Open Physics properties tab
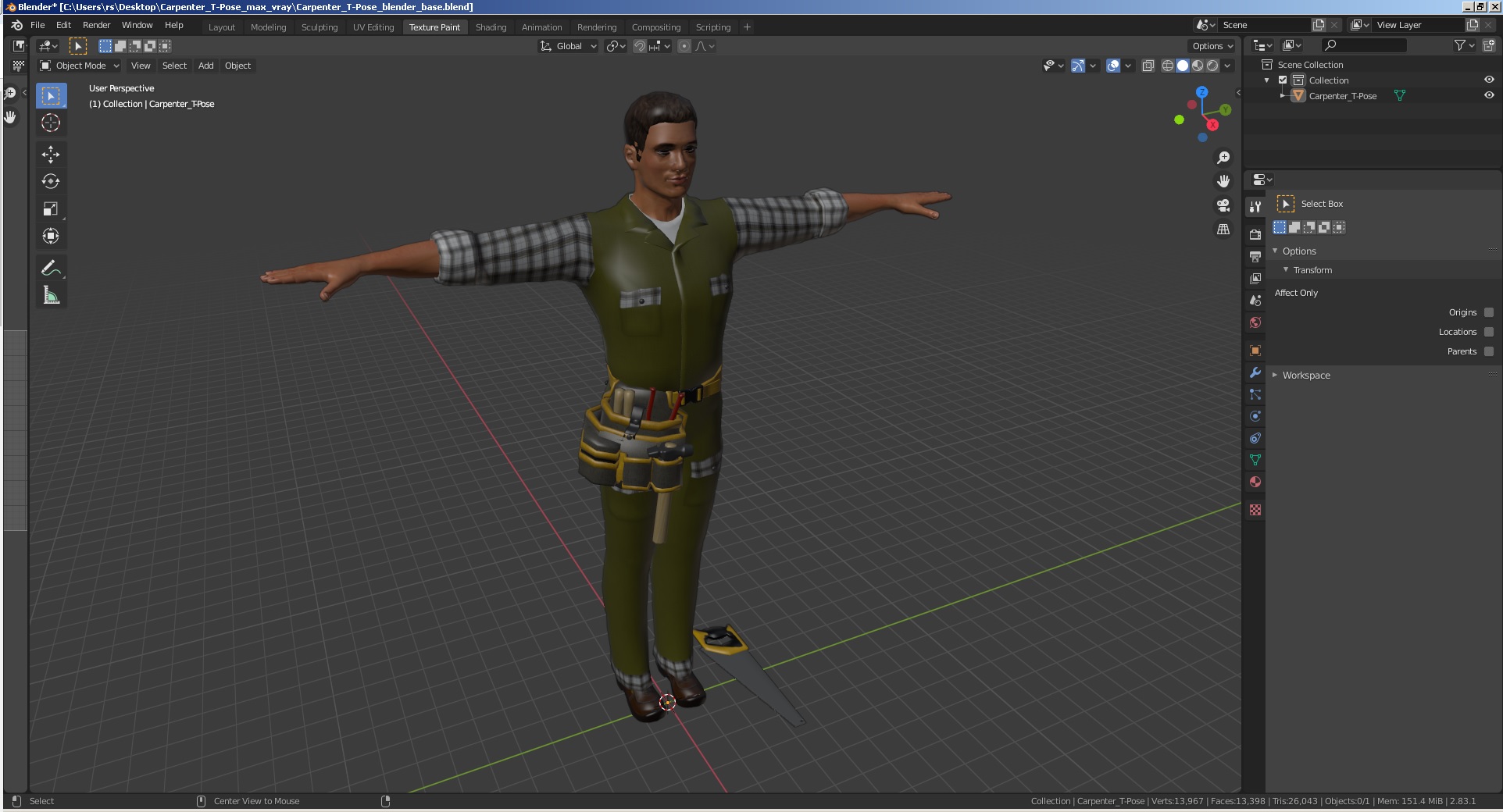Image resolution: width=1503 pixels, height=812 pixels. click(1255, 416)
